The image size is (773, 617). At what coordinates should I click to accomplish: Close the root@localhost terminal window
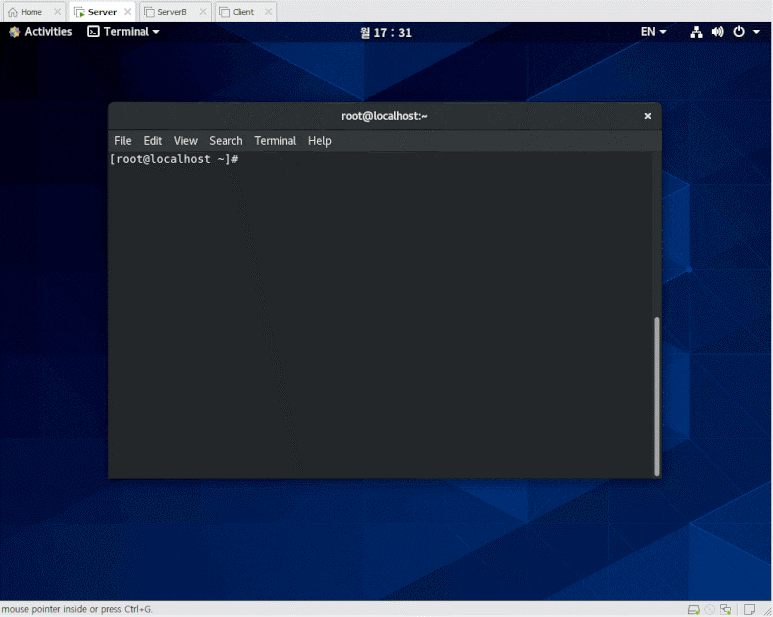(x=648, y=116)
